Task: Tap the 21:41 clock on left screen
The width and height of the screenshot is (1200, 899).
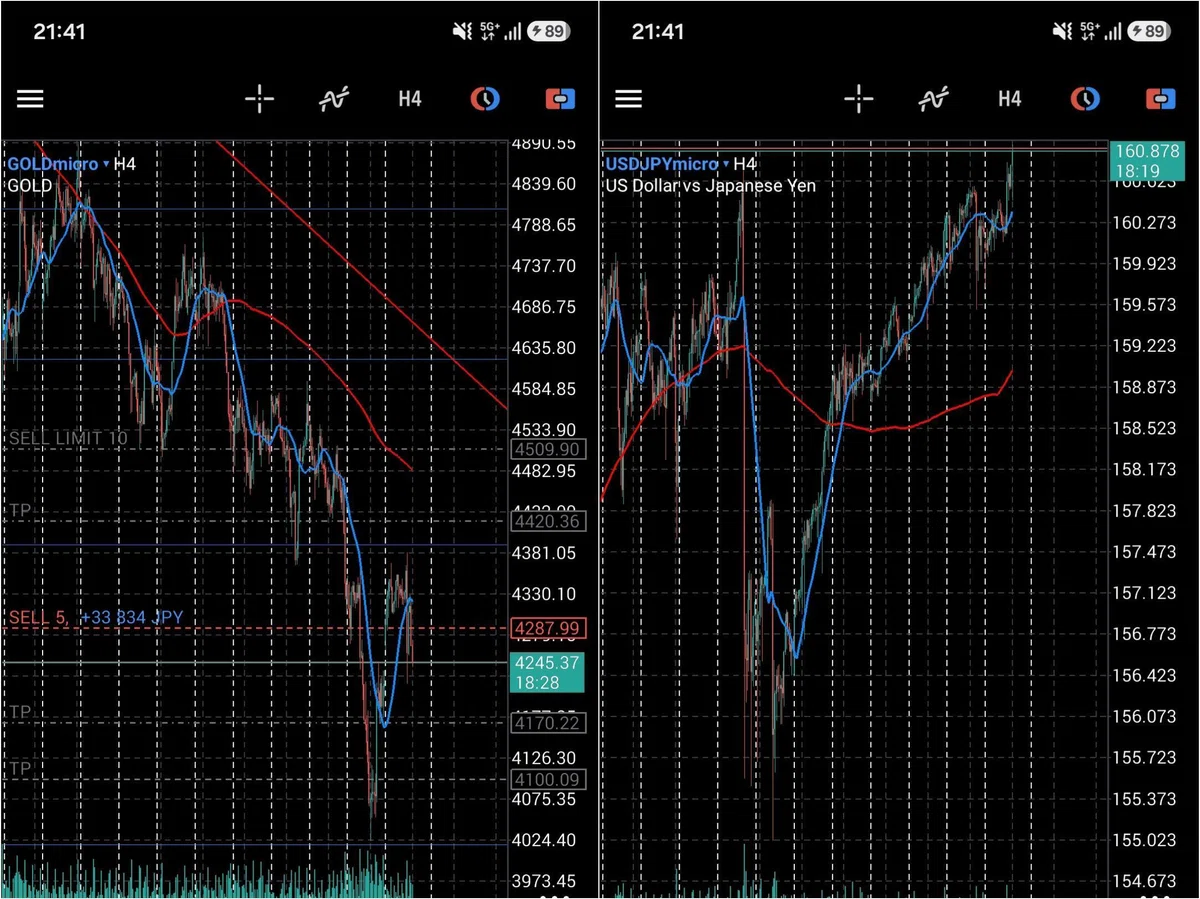Action: point(59,31)
